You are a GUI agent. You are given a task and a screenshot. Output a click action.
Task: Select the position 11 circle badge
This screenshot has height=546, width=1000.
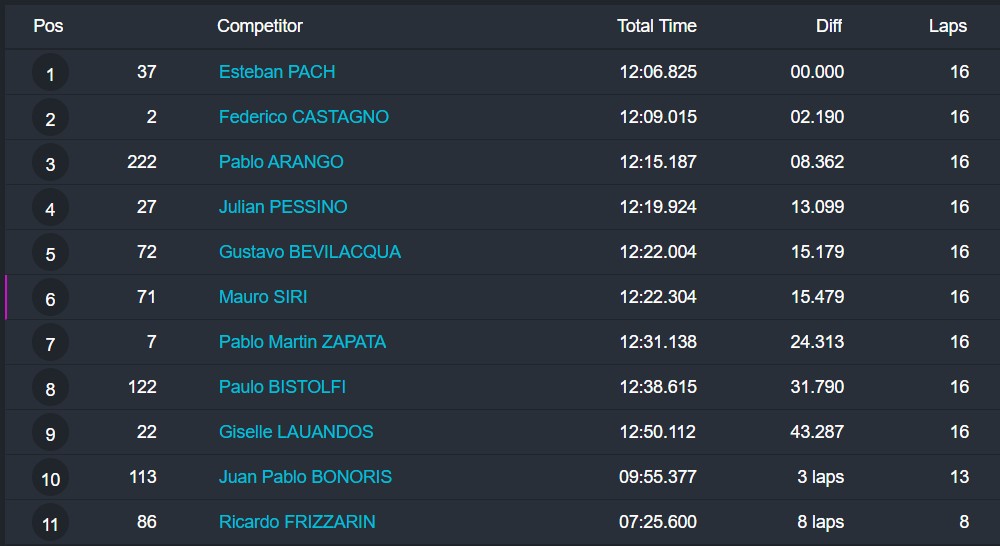(50, 523)
